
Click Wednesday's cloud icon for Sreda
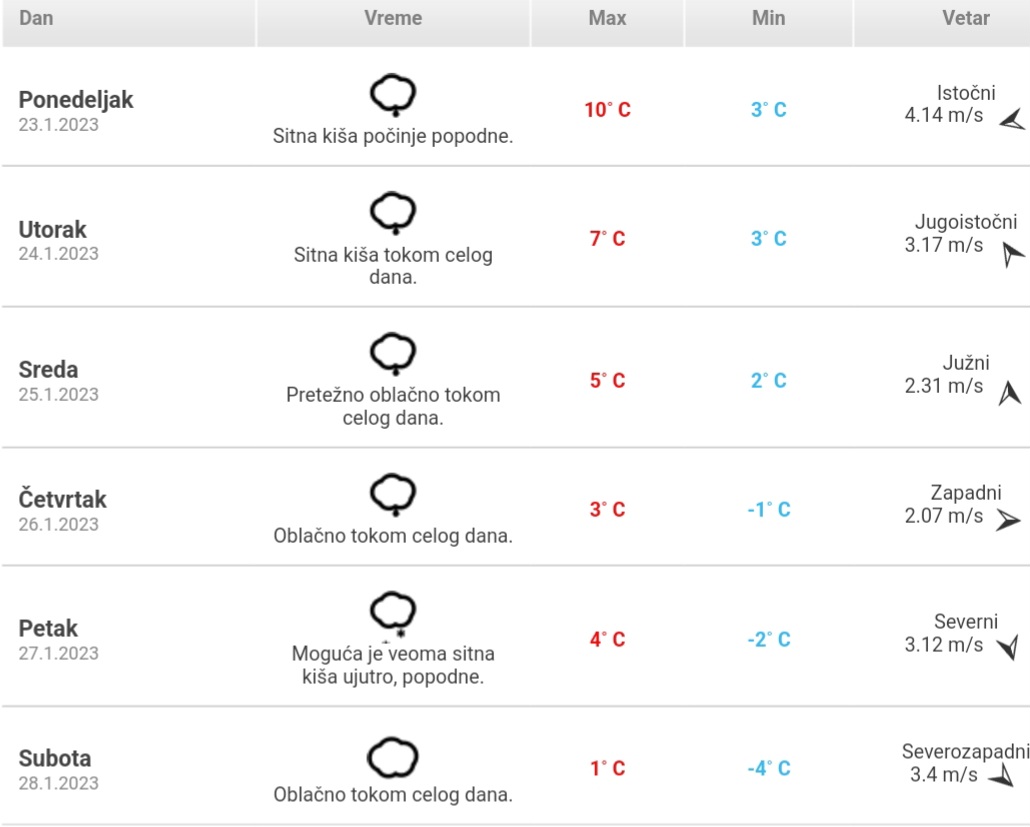tap(393, 353)
